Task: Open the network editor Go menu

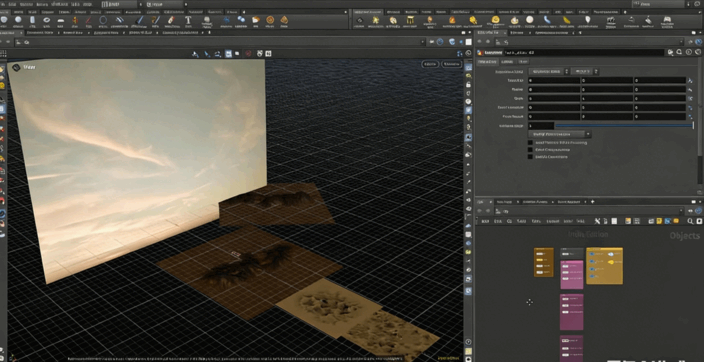Action: [x=509, y=221]
